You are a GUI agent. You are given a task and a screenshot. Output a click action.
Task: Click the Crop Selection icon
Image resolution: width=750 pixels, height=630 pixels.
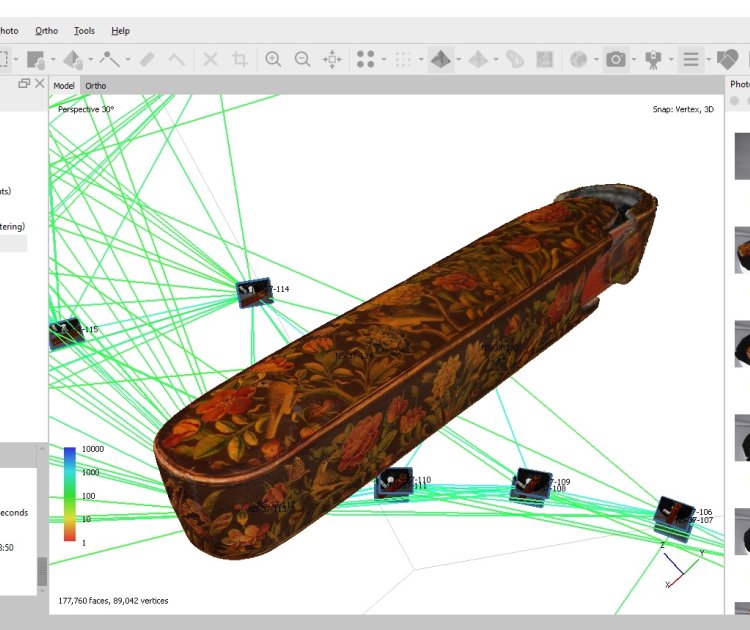click(x=240, y=59)
